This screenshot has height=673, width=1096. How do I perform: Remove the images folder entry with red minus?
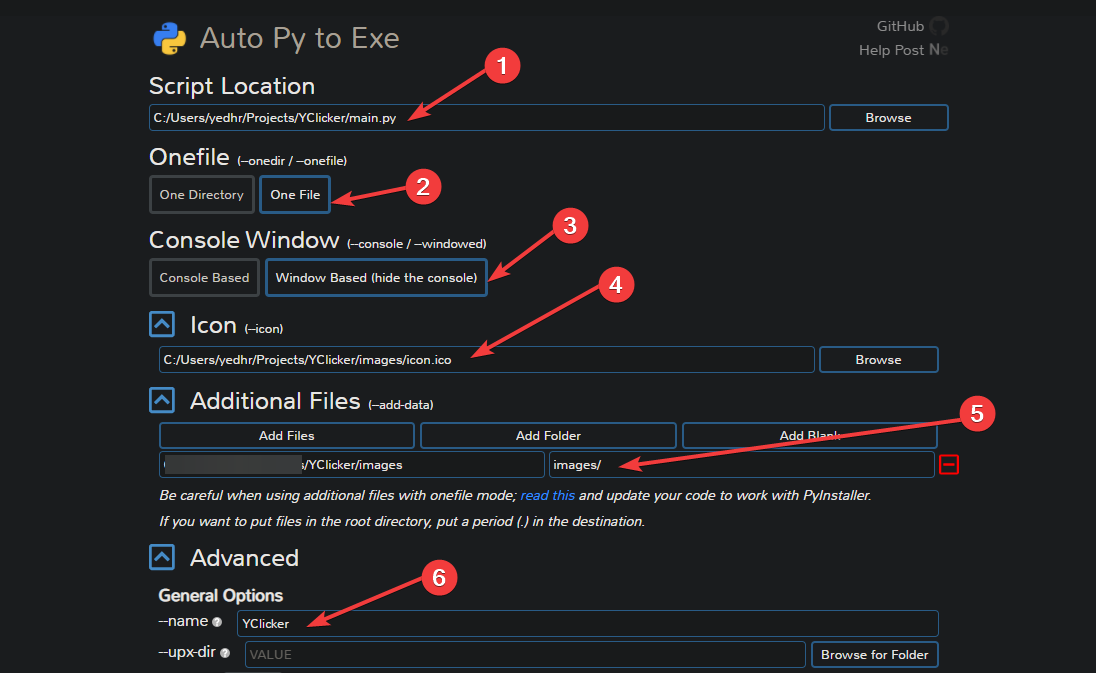[x=948, y=464]
